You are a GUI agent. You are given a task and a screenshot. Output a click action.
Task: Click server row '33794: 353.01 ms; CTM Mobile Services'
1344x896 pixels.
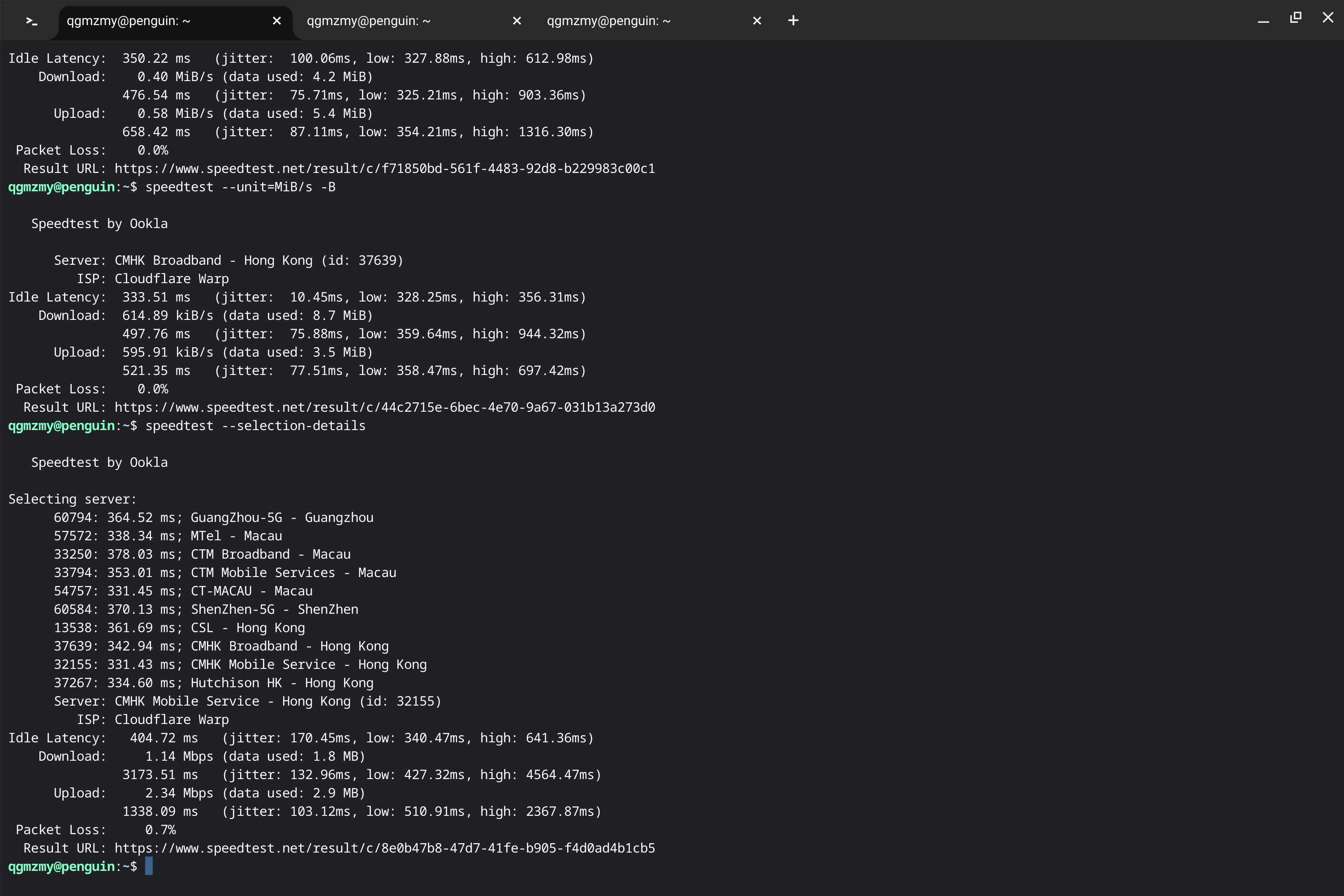coord(225,573)
